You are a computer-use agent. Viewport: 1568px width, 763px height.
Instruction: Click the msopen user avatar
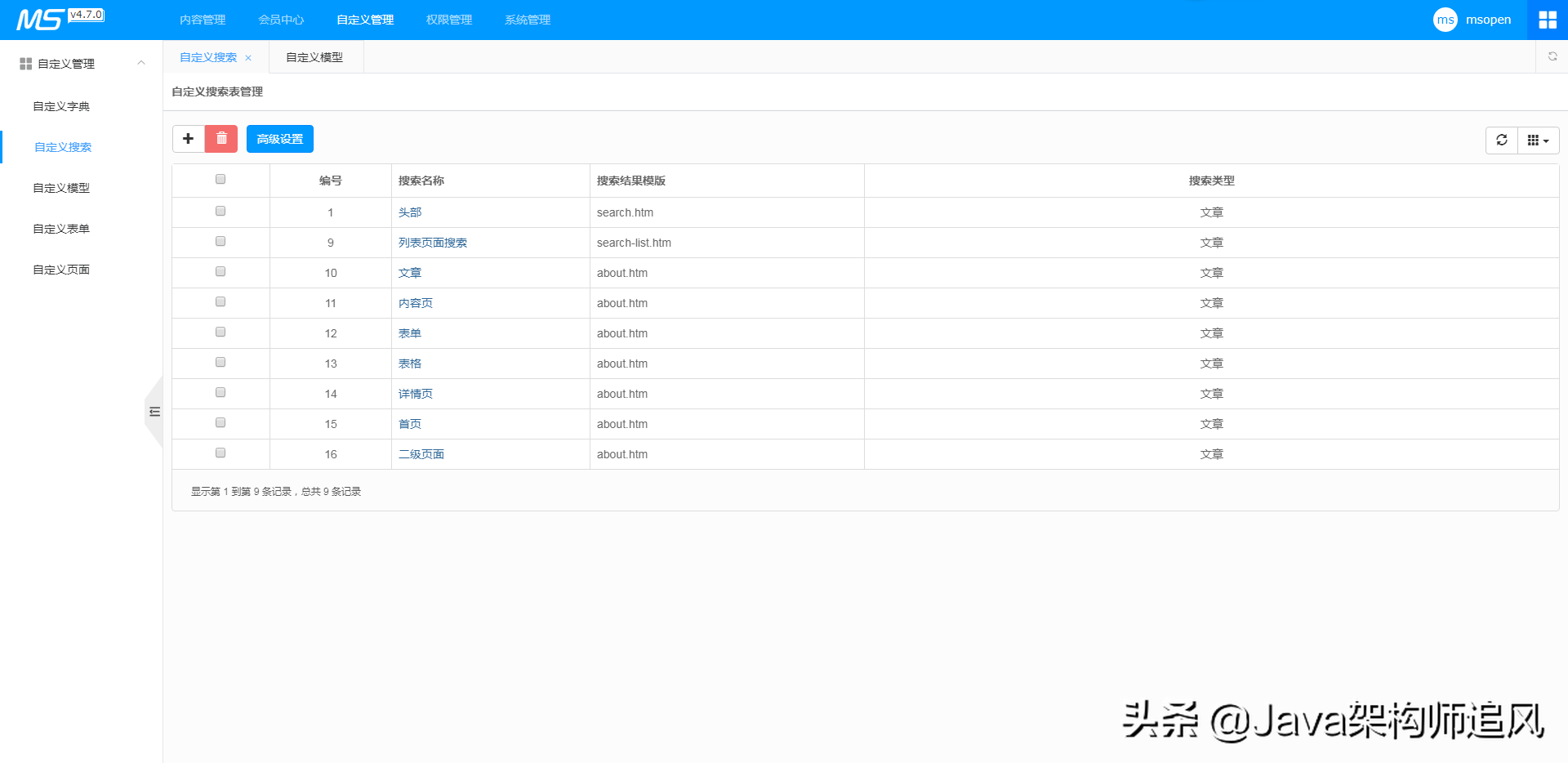pos(1445,19)
